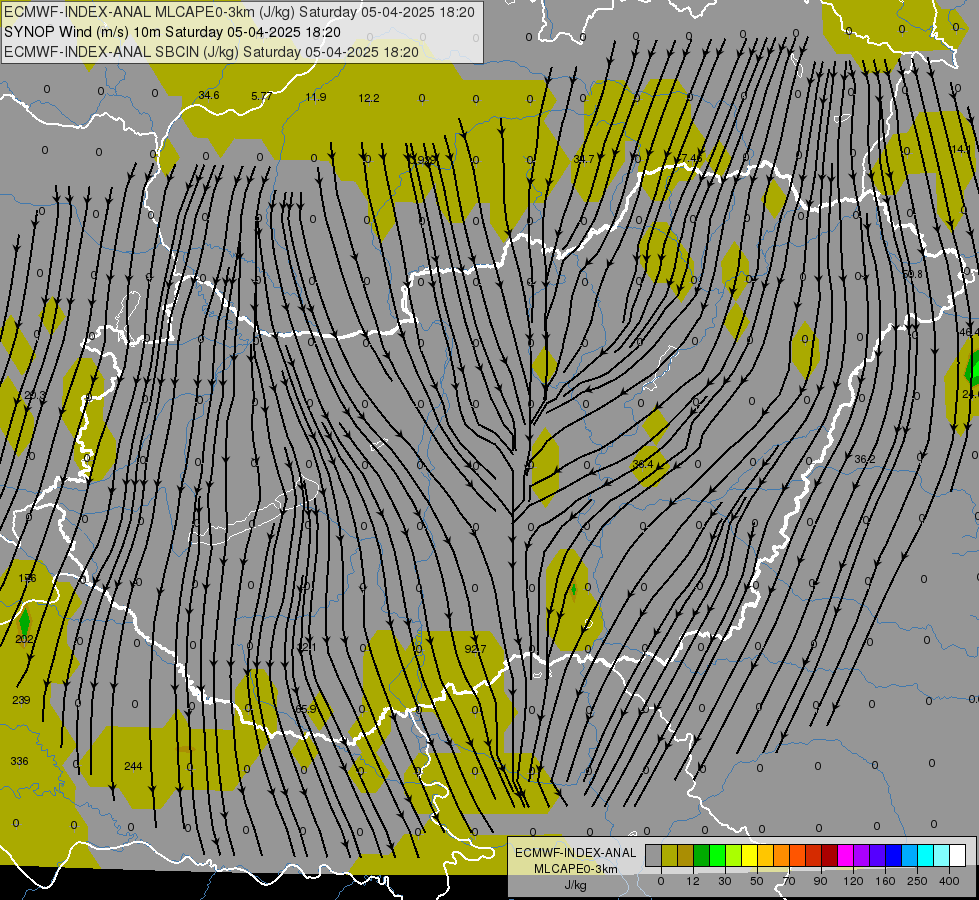Click the legend tick label '70'
The height and width of the screenshot is (900, 979).
[789, 881]
